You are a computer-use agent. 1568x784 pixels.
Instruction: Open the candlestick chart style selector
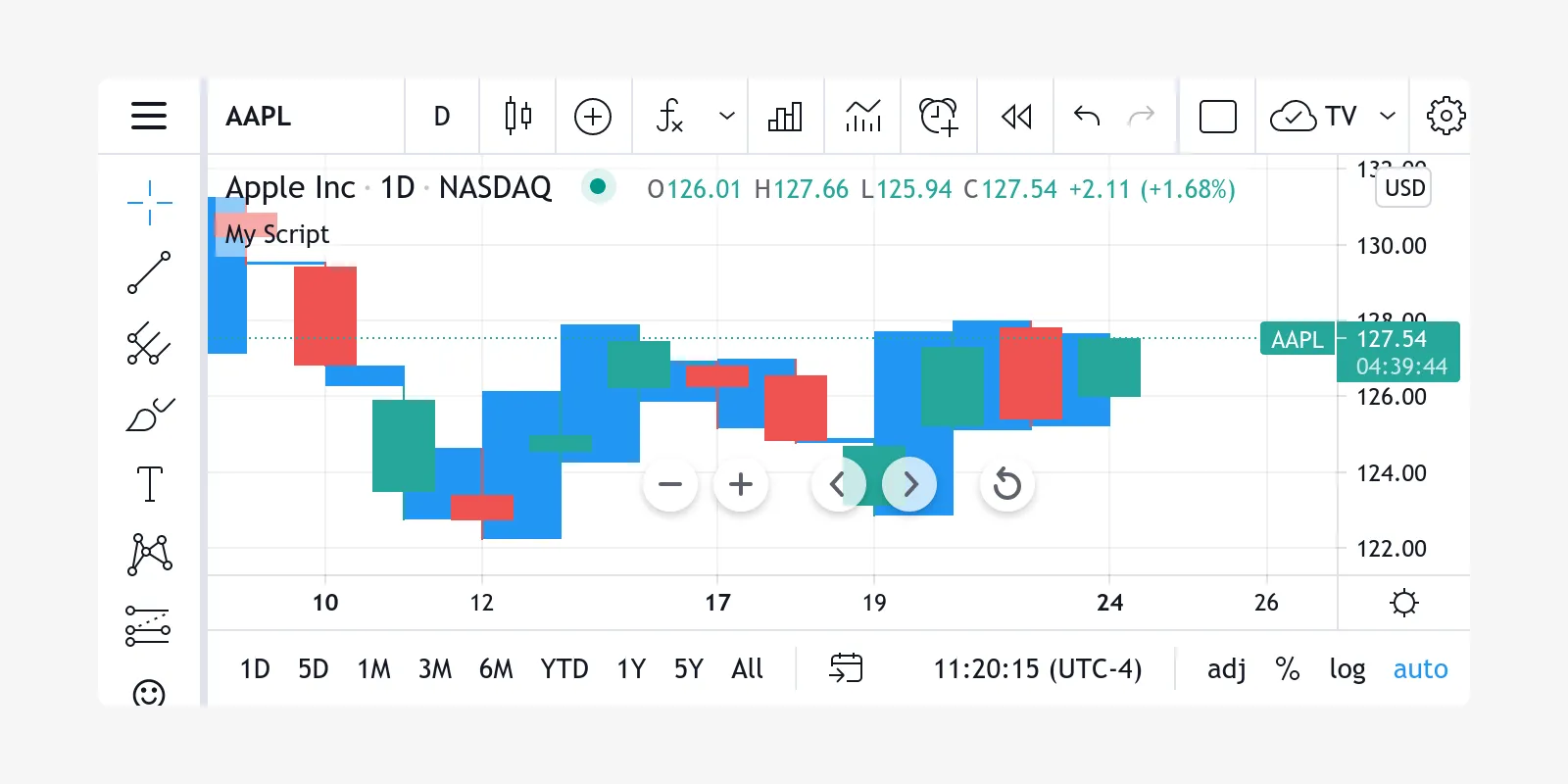pos(518,116)
